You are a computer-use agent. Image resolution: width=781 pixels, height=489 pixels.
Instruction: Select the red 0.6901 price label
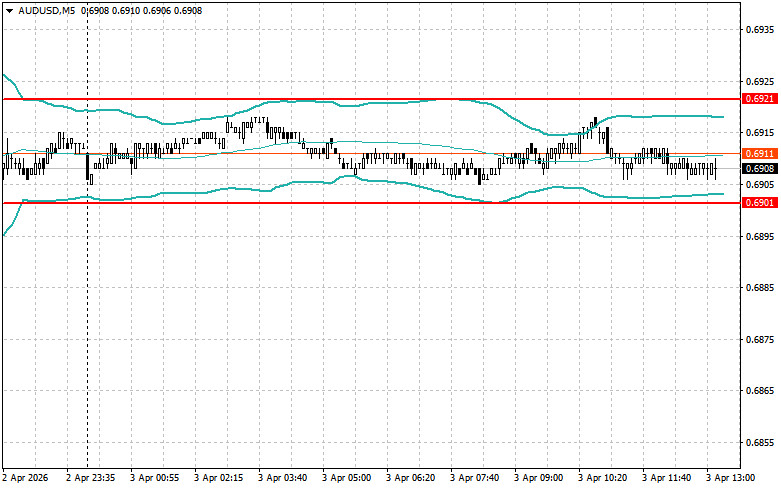pos(760,203)
